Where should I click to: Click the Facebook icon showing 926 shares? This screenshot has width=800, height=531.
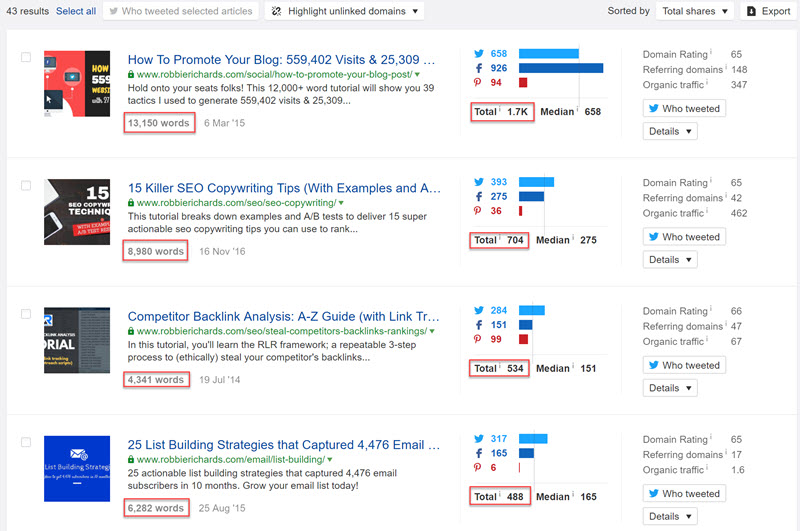point(477,68)
